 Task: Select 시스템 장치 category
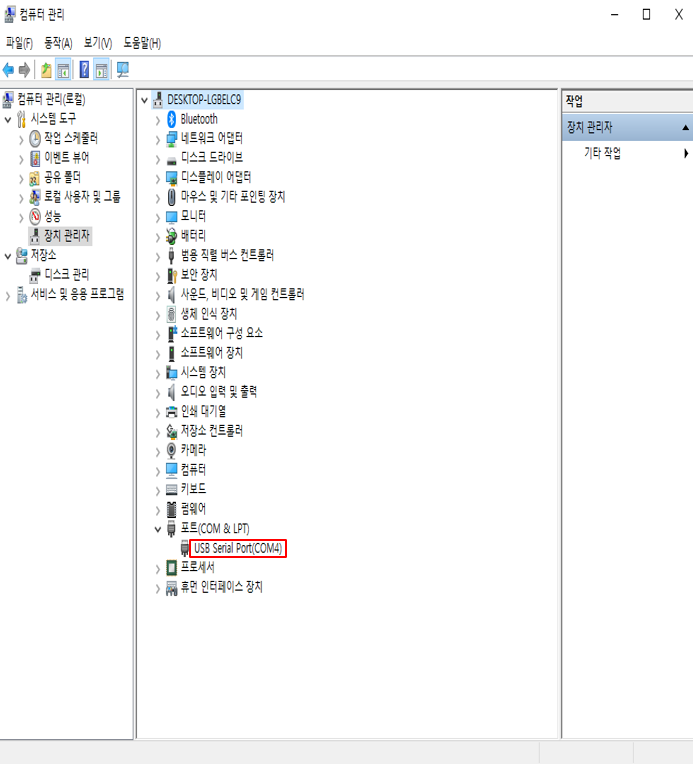coord(203,372)
